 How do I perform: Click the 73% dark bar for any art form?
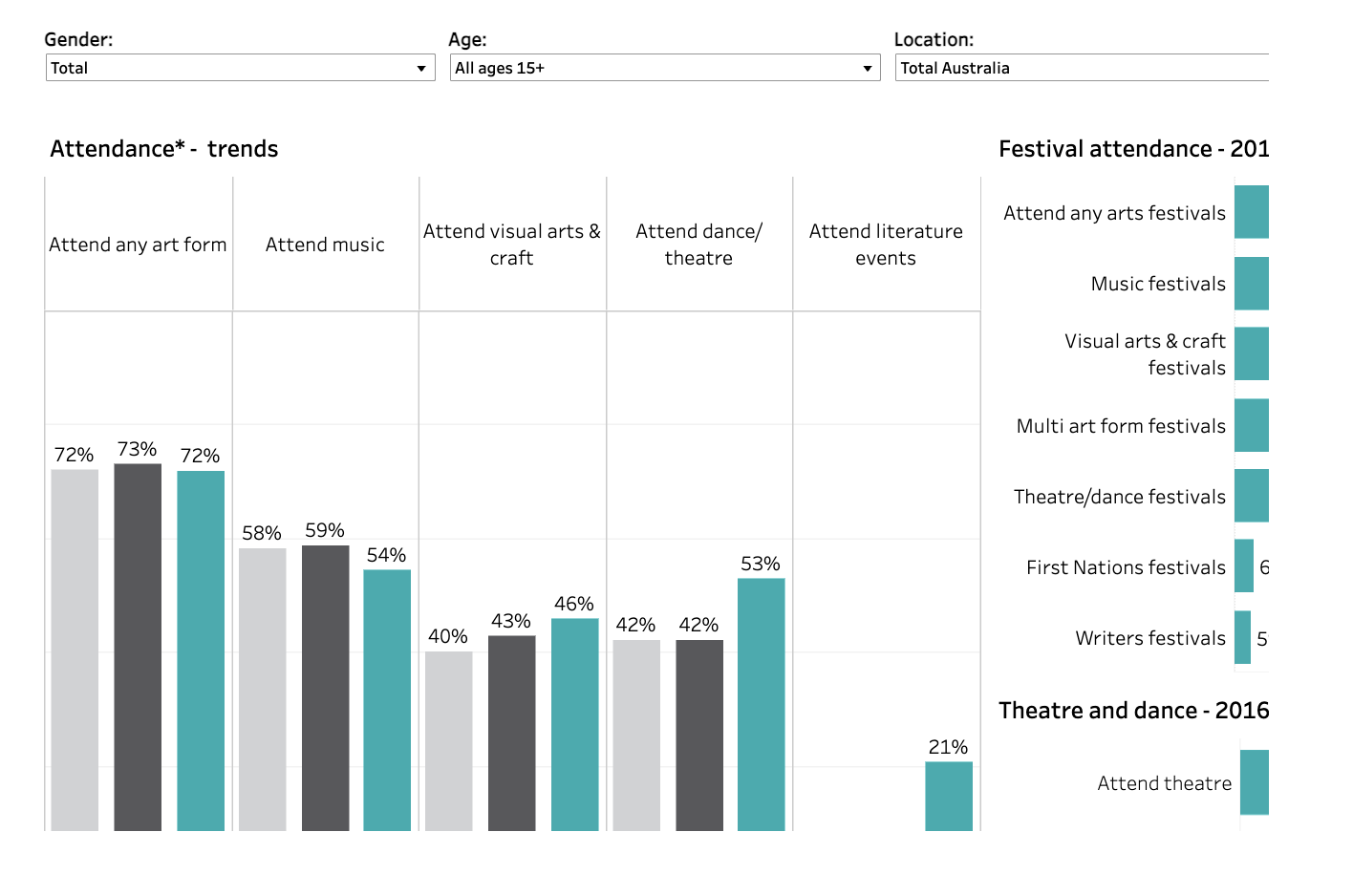click(138, 647)
